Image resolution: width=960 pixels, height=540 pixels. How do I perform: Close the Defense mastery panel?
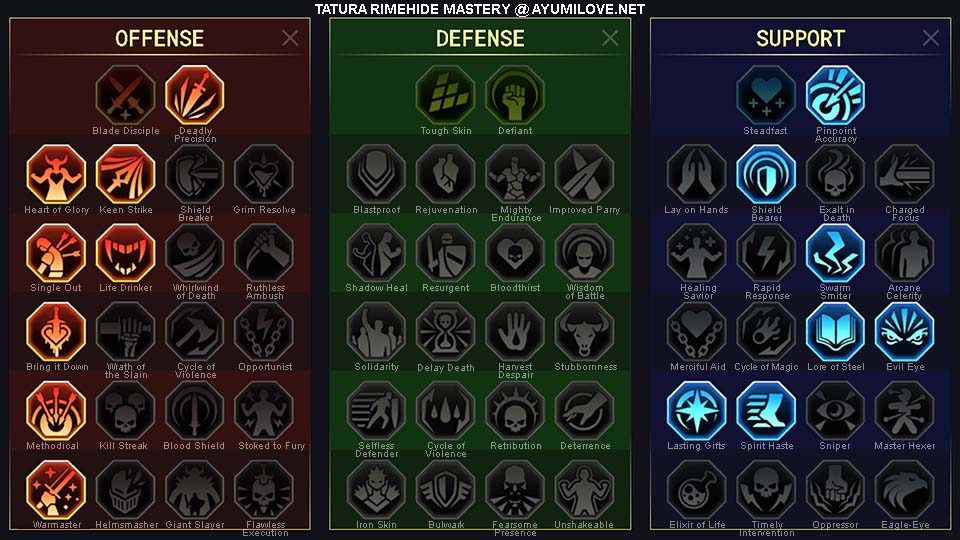click(610, 38)
